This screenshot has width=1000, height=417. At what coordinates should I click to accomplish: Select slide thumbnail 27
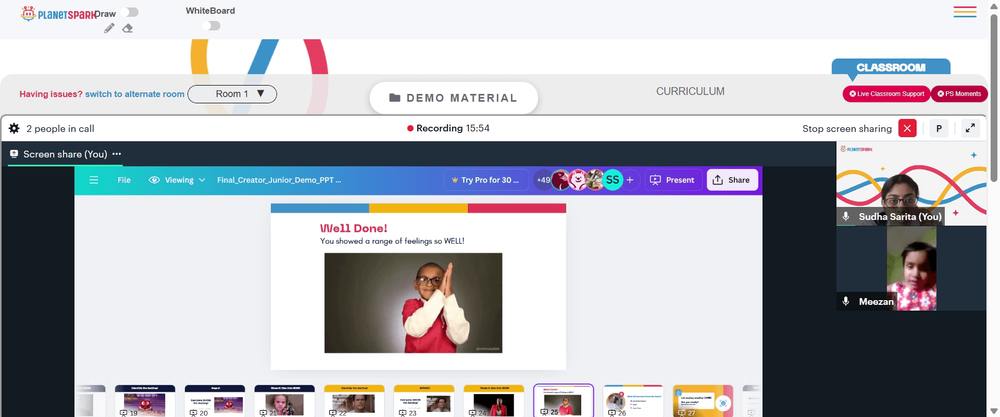point(703,401)
